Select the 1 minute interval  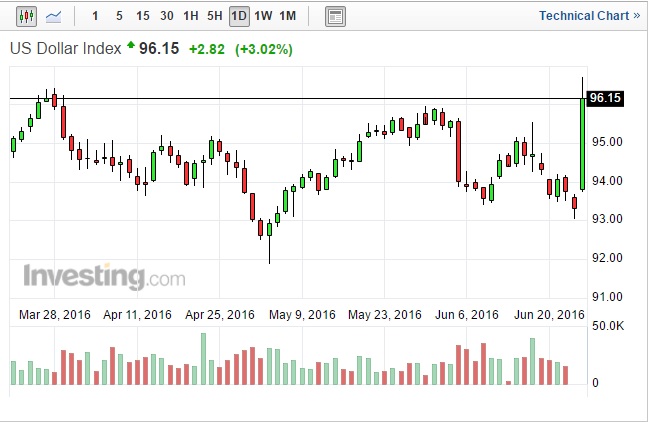(x=95, y=16)
